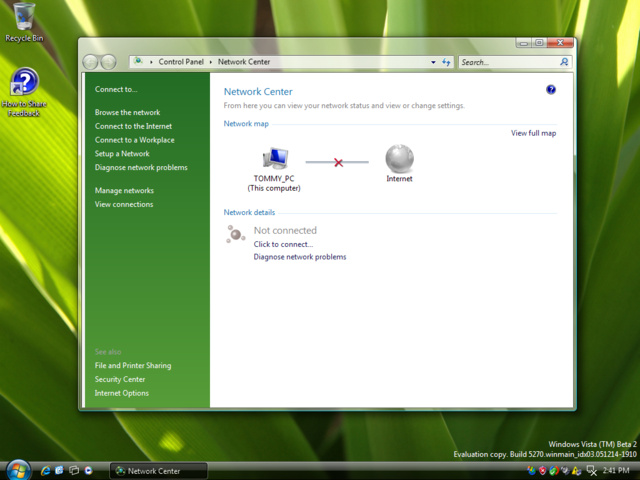Click the refresh arrows in address bar
Viewport: 640px width, 480px height.
(446, 62)
